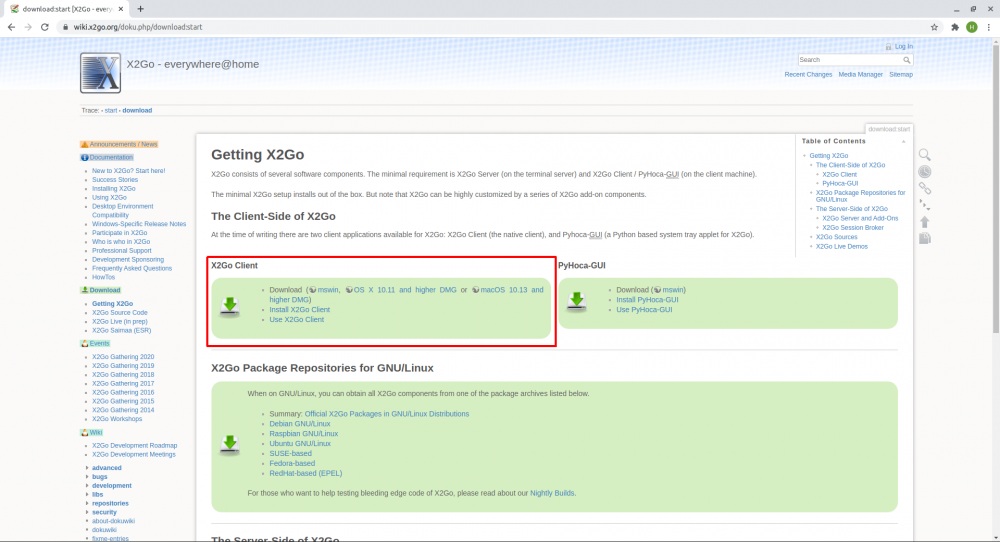Open X2Go Source Code sidebar link
Viewport: 1000px width, 542px height.
[x=119, y=313]
